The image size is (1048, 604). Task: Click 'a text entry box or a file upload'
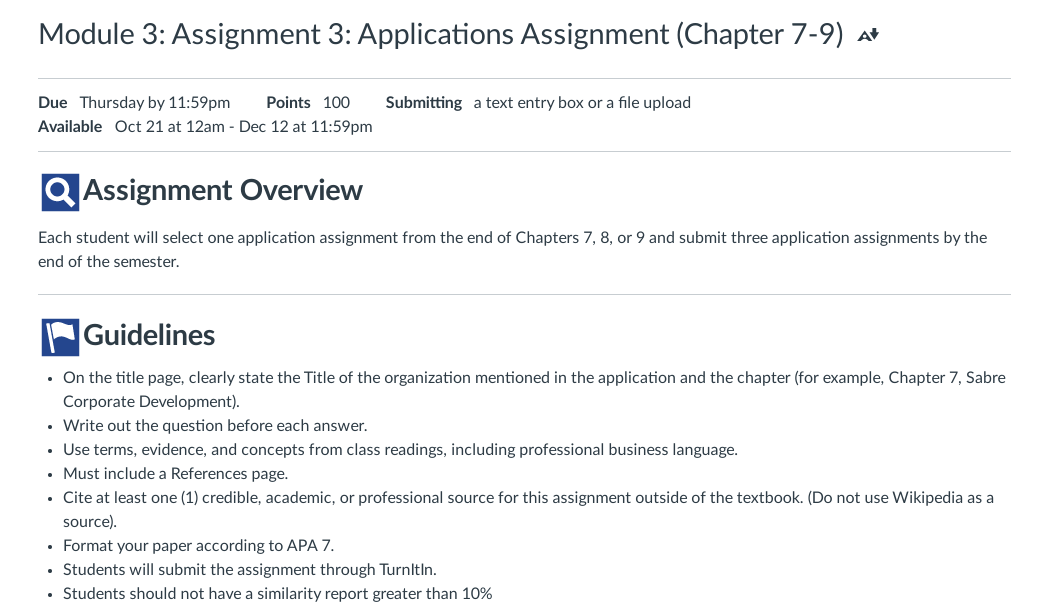(x=582, y=103)
